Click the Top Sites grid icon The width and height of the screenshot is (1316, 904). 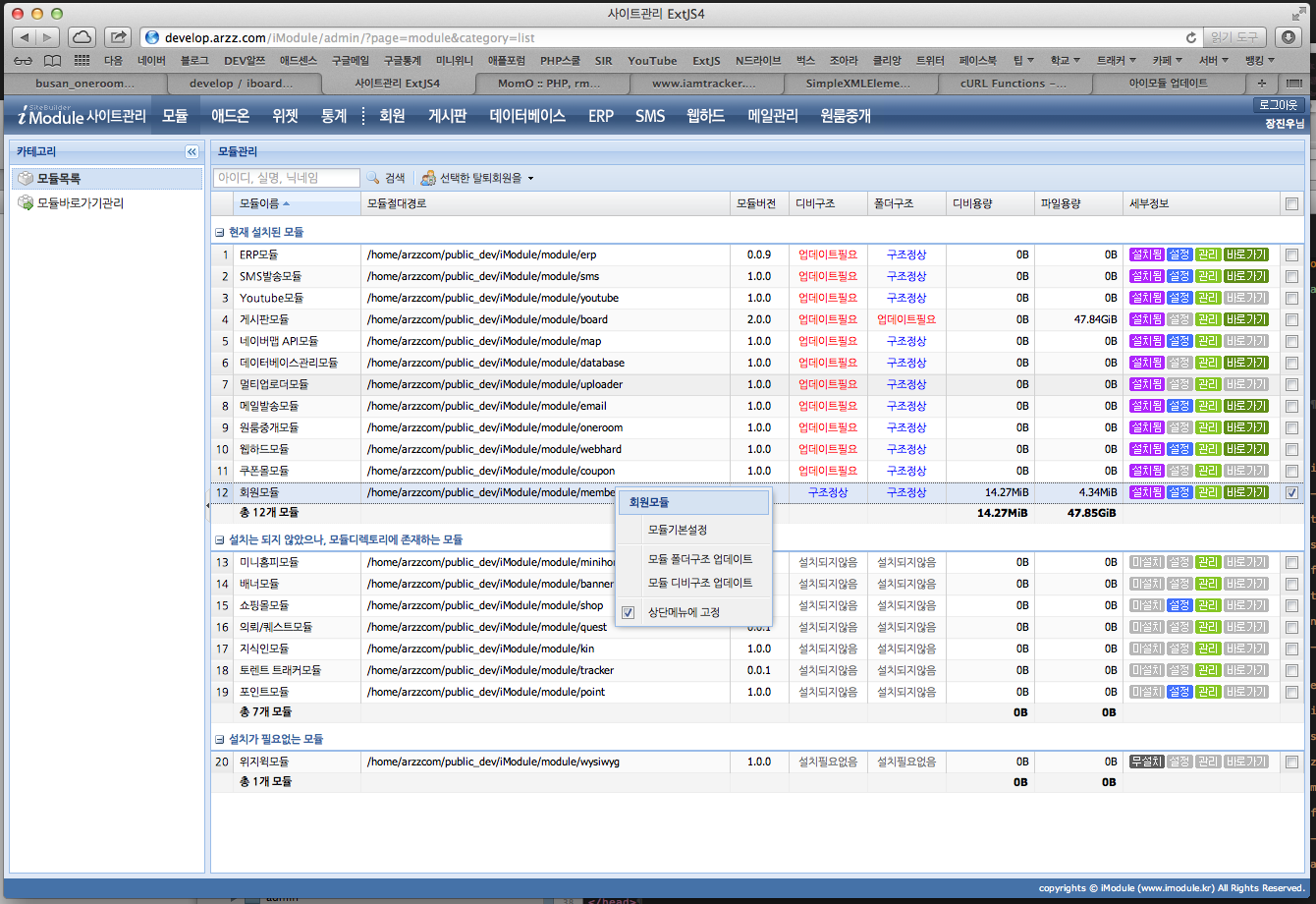tap(81, 61)
